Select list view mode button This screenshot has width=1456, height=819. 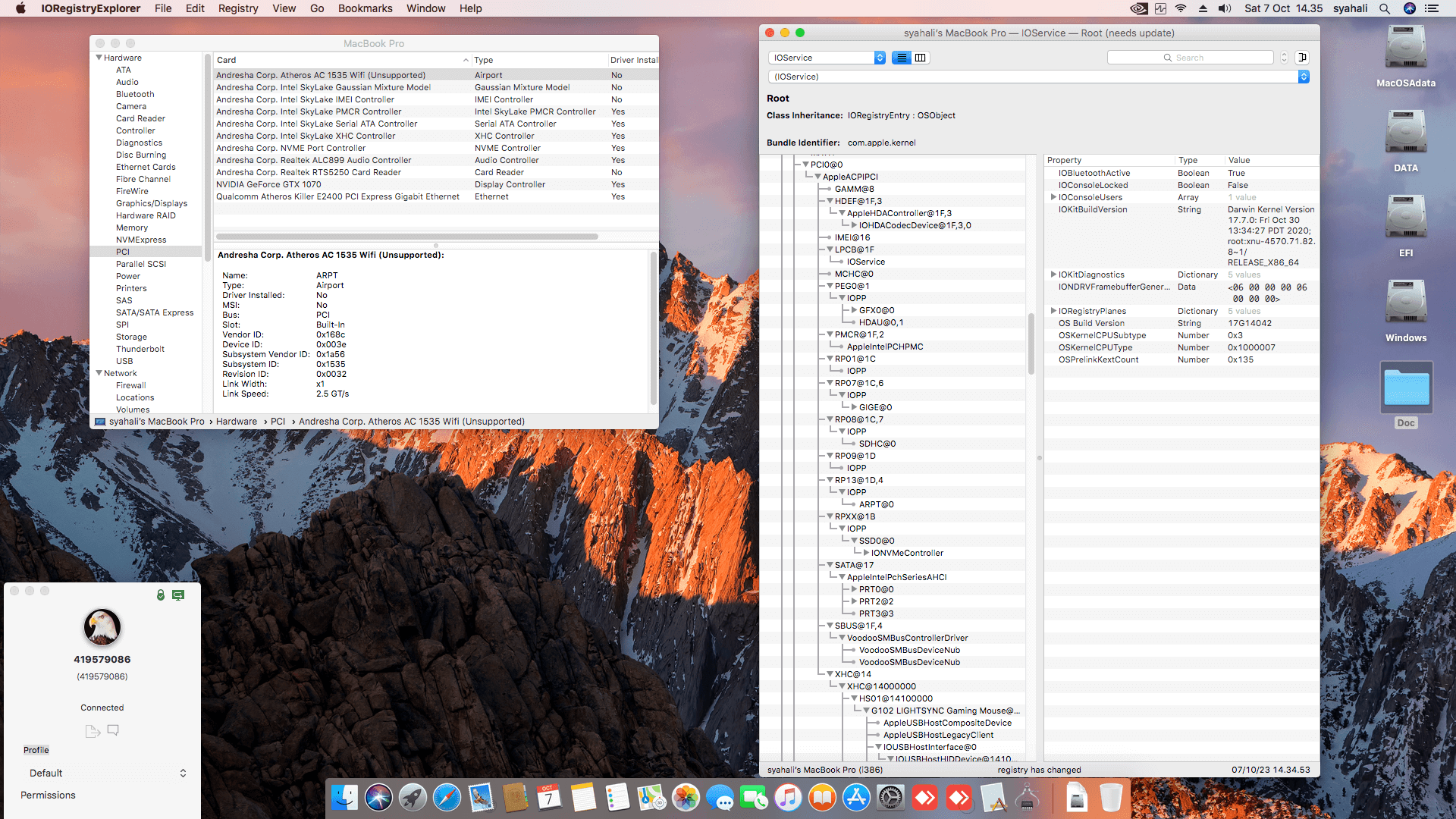902,58
